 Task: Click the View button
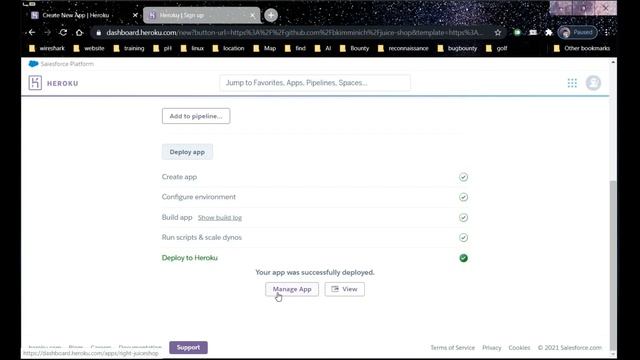point(344,289)
